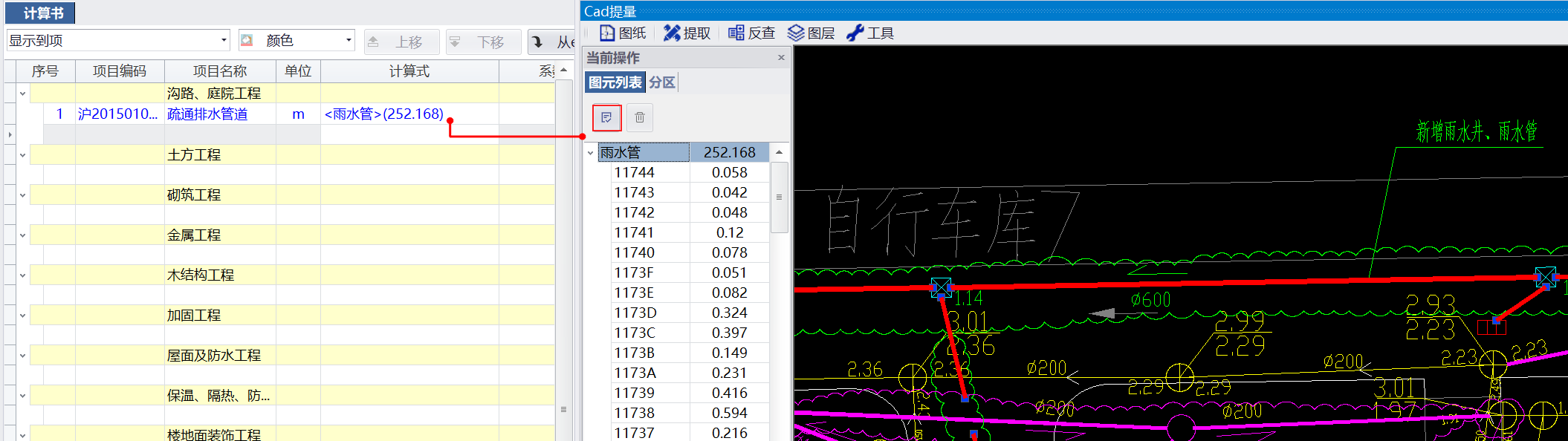Image resolution: width=1568 pixels, height=441 pixels.
Task: Click the unit cell m
Action: pos(298,114)
